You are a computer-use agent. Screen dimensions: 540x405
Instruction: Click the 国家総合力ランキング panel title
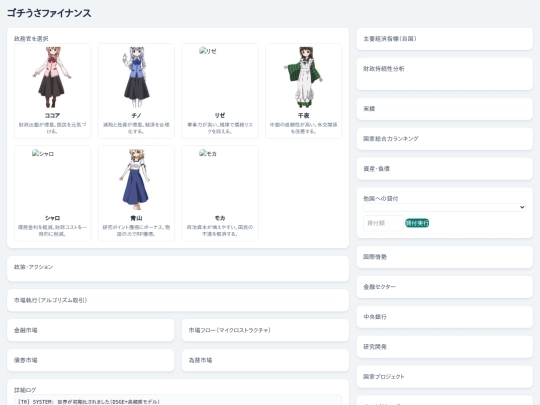pyautogui.click(x=391, y=138)
